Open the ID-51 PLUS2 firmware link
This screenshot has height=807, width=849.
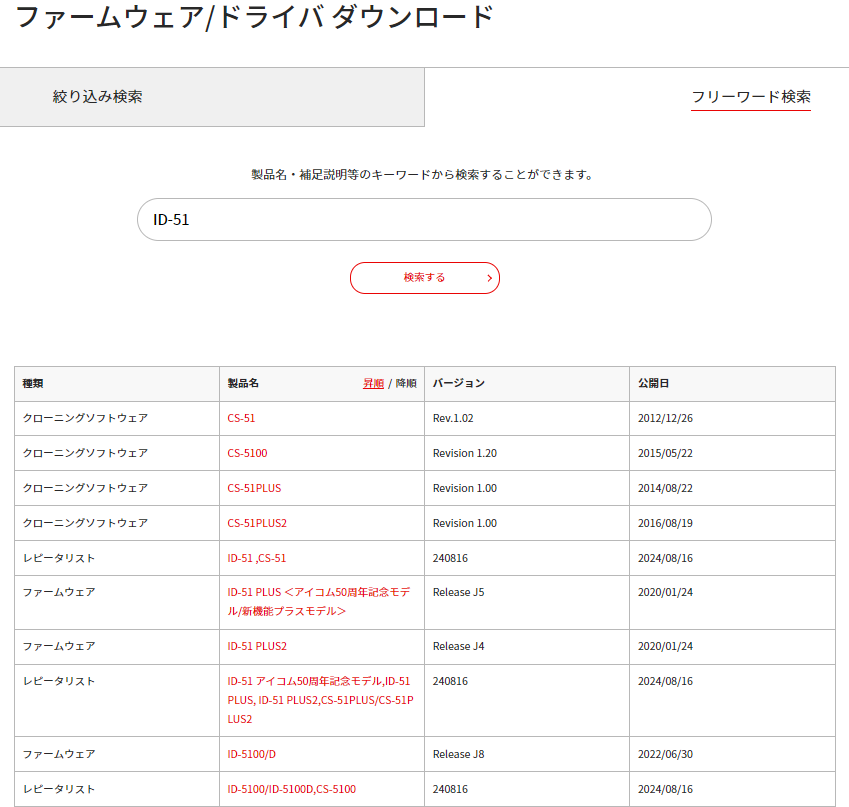point(257,646)
